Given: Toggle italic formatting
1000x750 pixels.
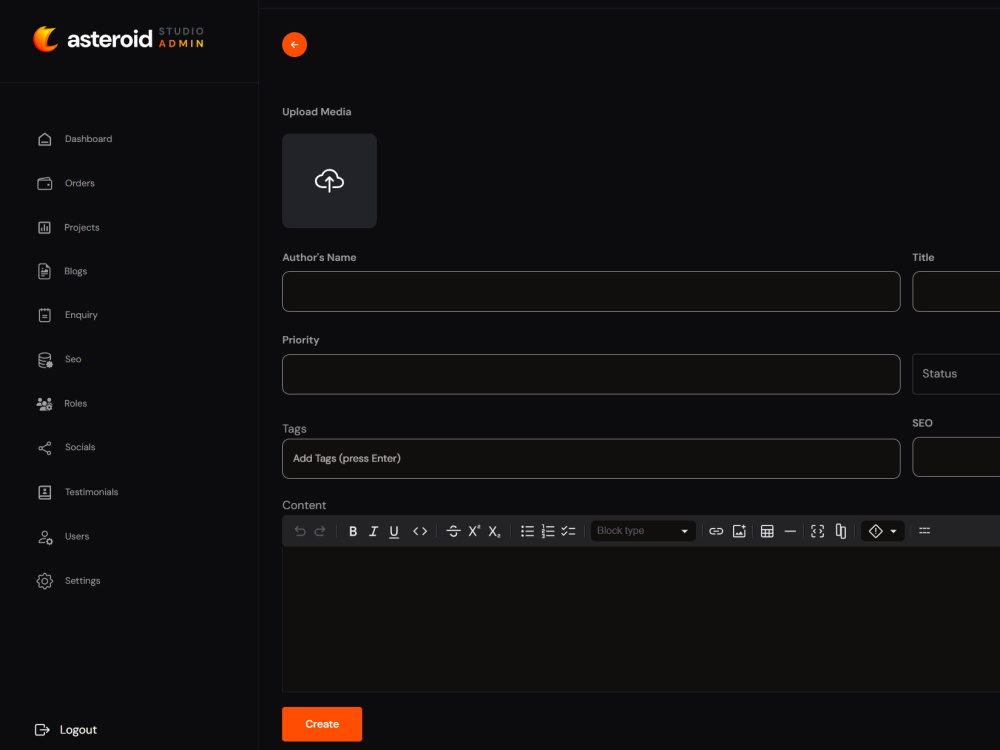Looking at the screenshot, I should 373,531.
